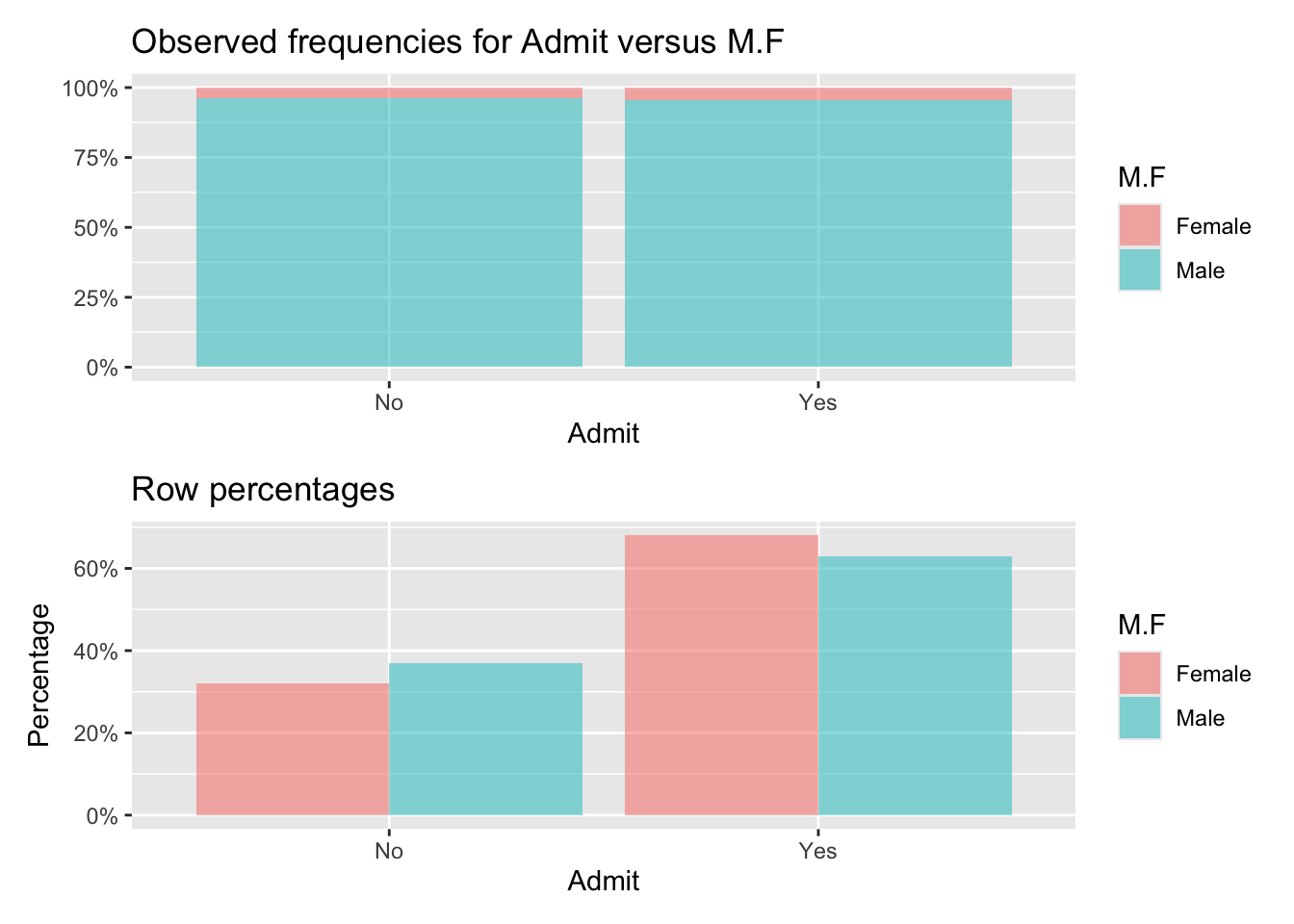Click Male segment of No bar in Observed frequencies
The width and height of the screenshot is (1294, 924).
389,232
